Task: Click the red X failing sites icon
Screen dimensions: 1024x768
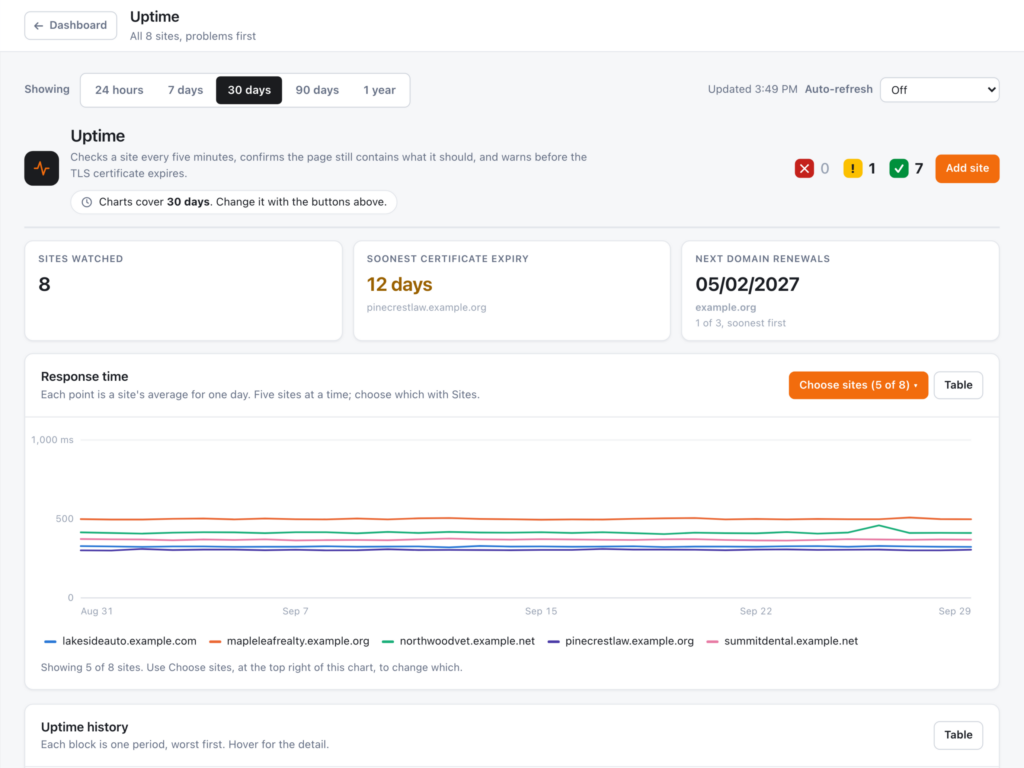Action: tap(804, 168)
